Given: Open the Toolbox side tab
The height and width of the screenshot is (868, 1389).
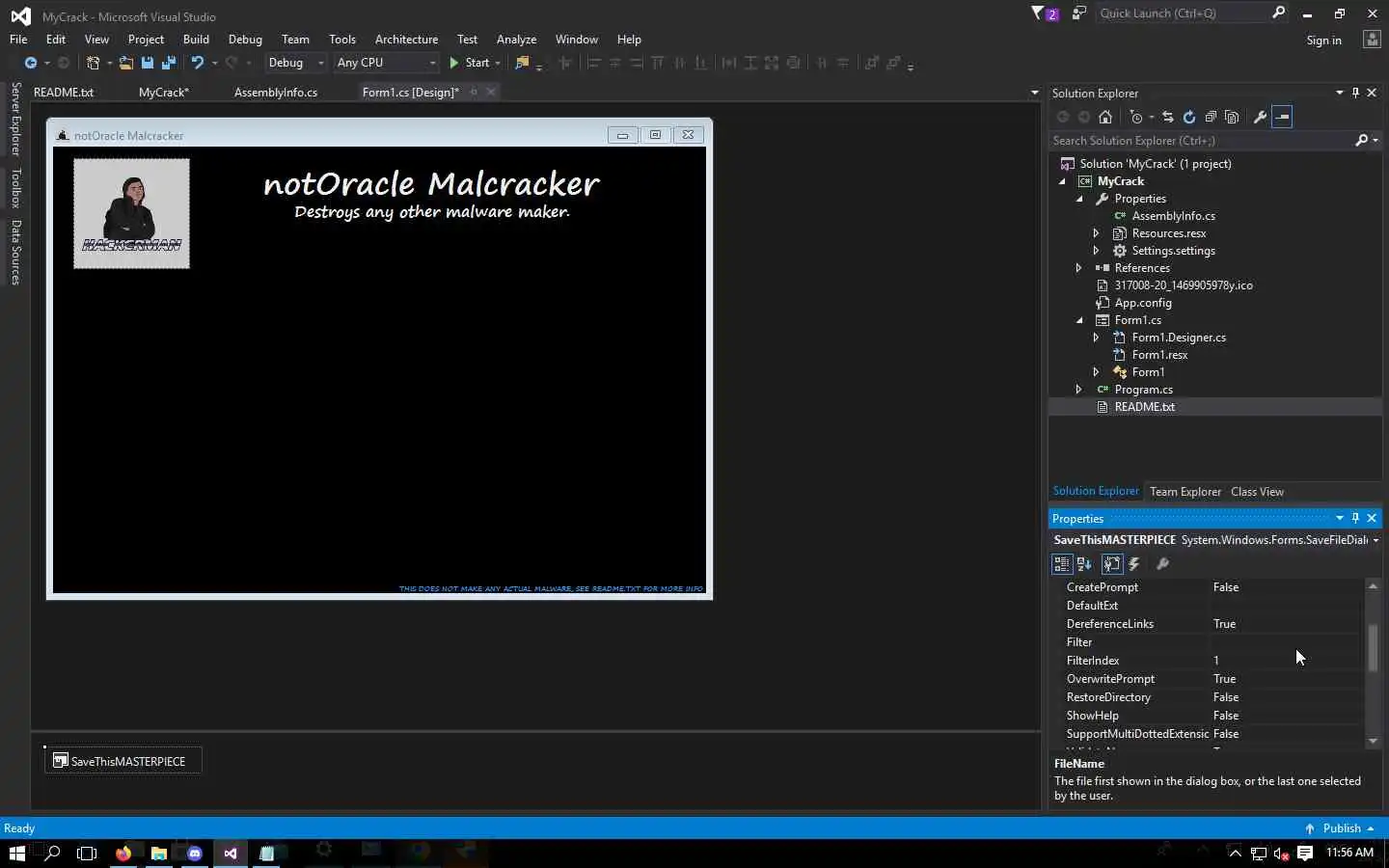Looking at the screenshot, I should click(15, 188).
